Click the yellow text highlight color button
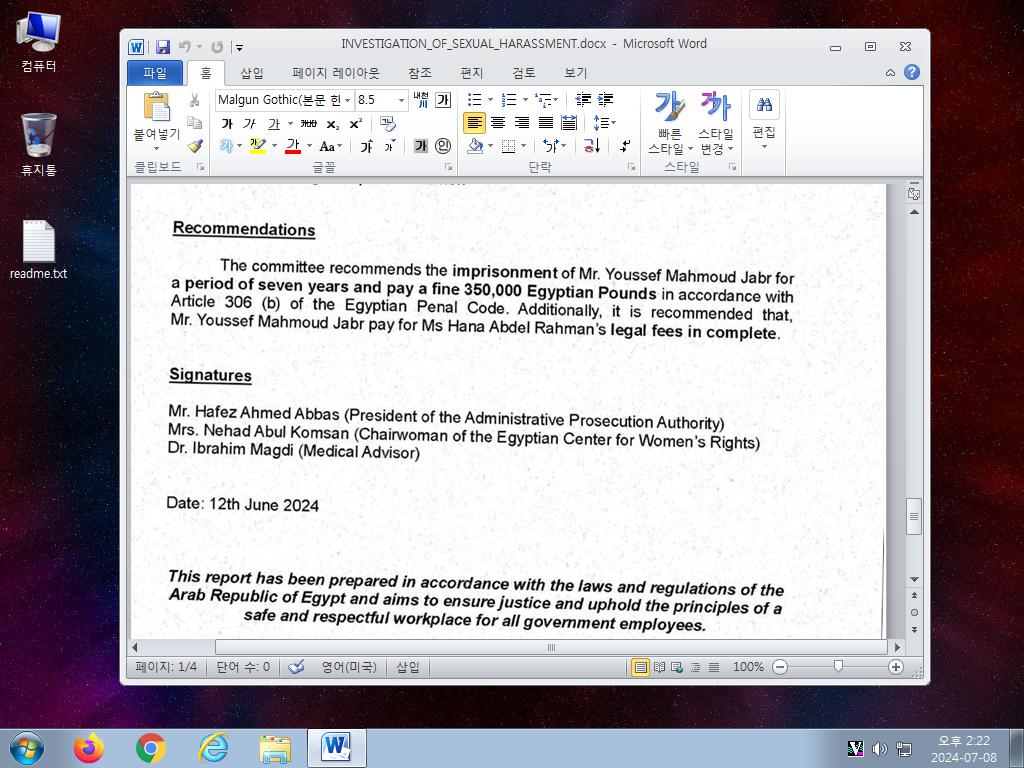This screenshot has height=768, width=1024. [x=258, y=146]
